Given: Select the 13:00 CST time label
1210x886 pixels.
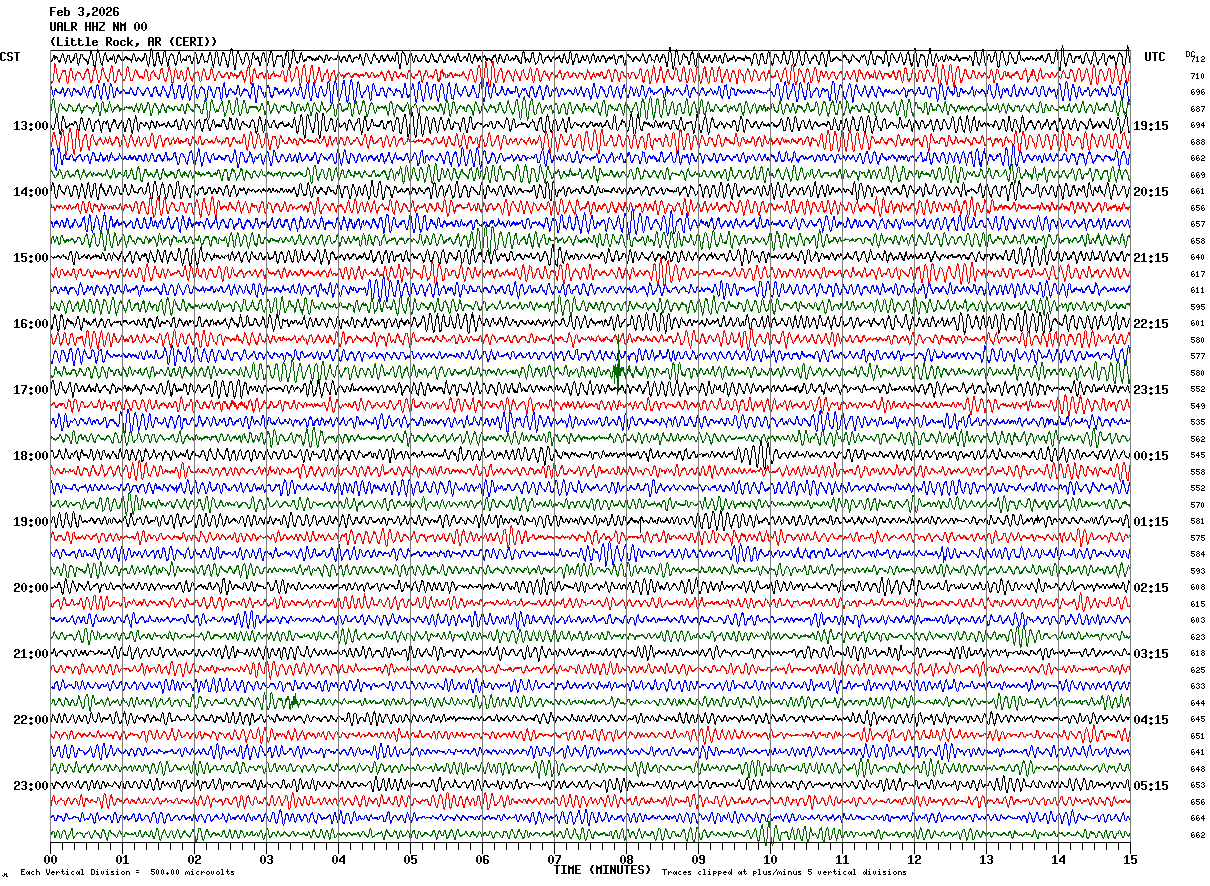Looking at the screenshot, I should pyautogui.click(x=30, y=126).
